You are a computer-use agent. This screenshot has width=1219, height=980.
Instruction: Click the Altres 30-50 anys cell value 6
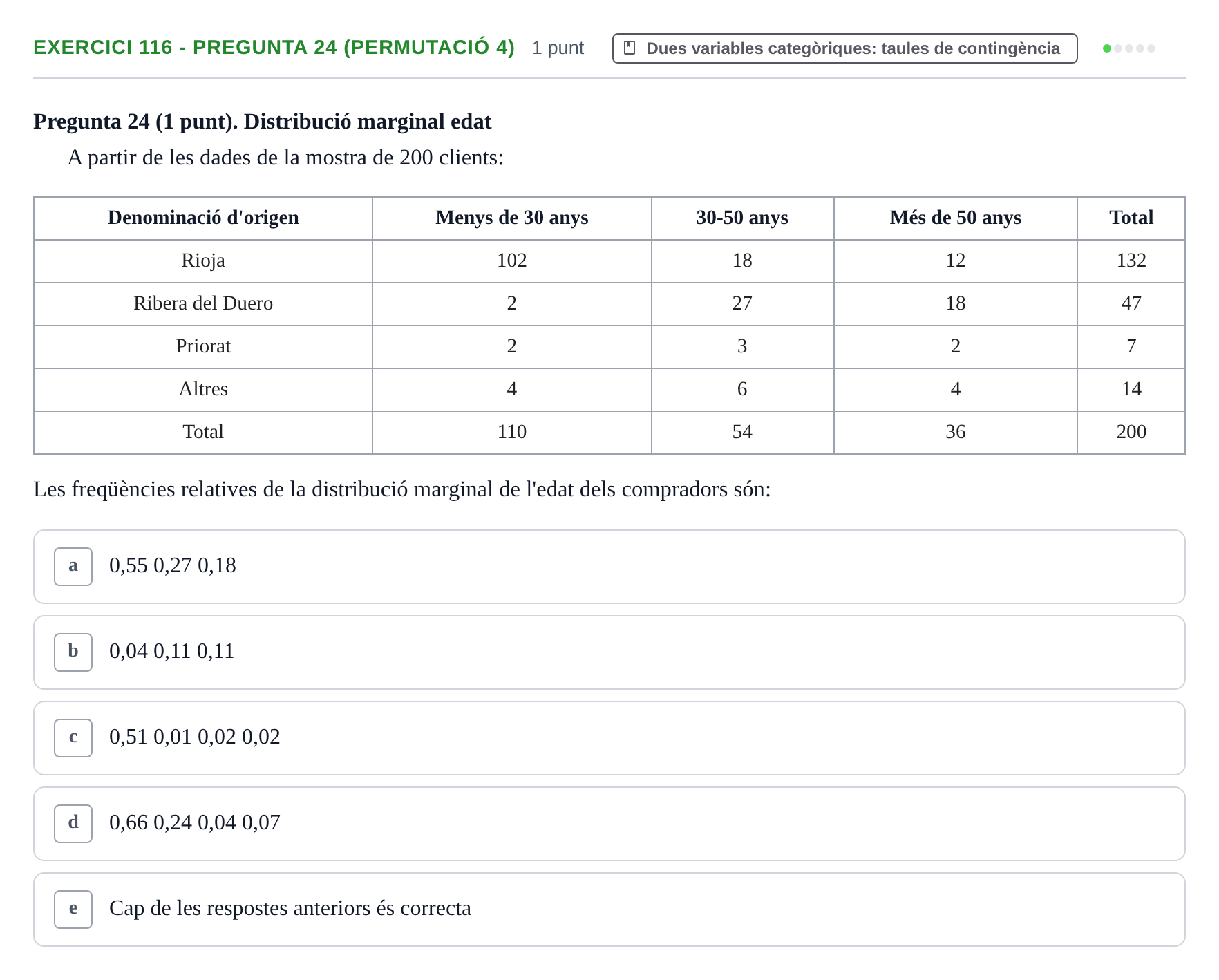742,389
